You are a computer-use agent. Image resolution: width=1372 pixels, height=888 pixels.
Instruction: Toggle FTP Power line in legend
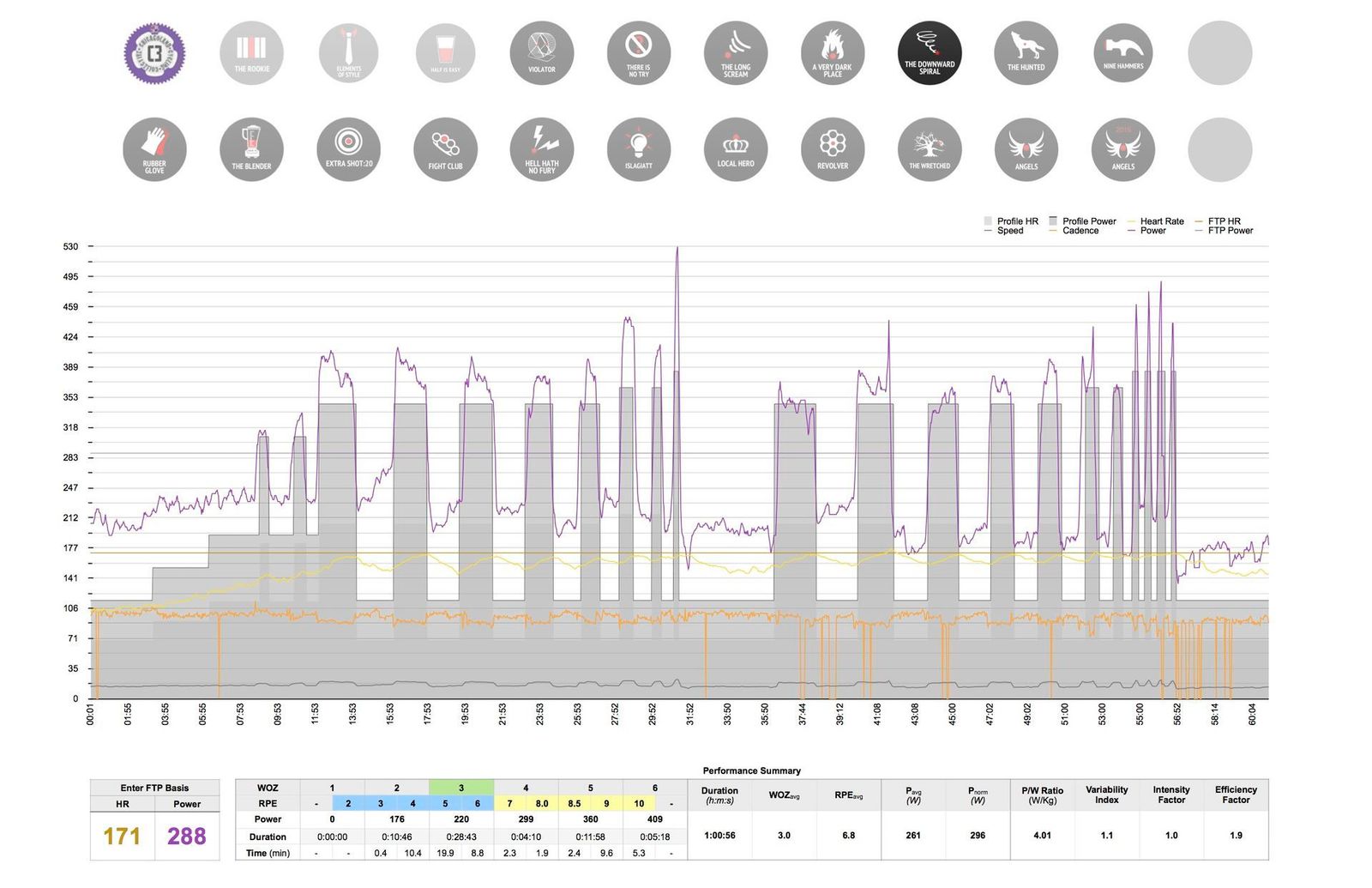point(1230,231)
